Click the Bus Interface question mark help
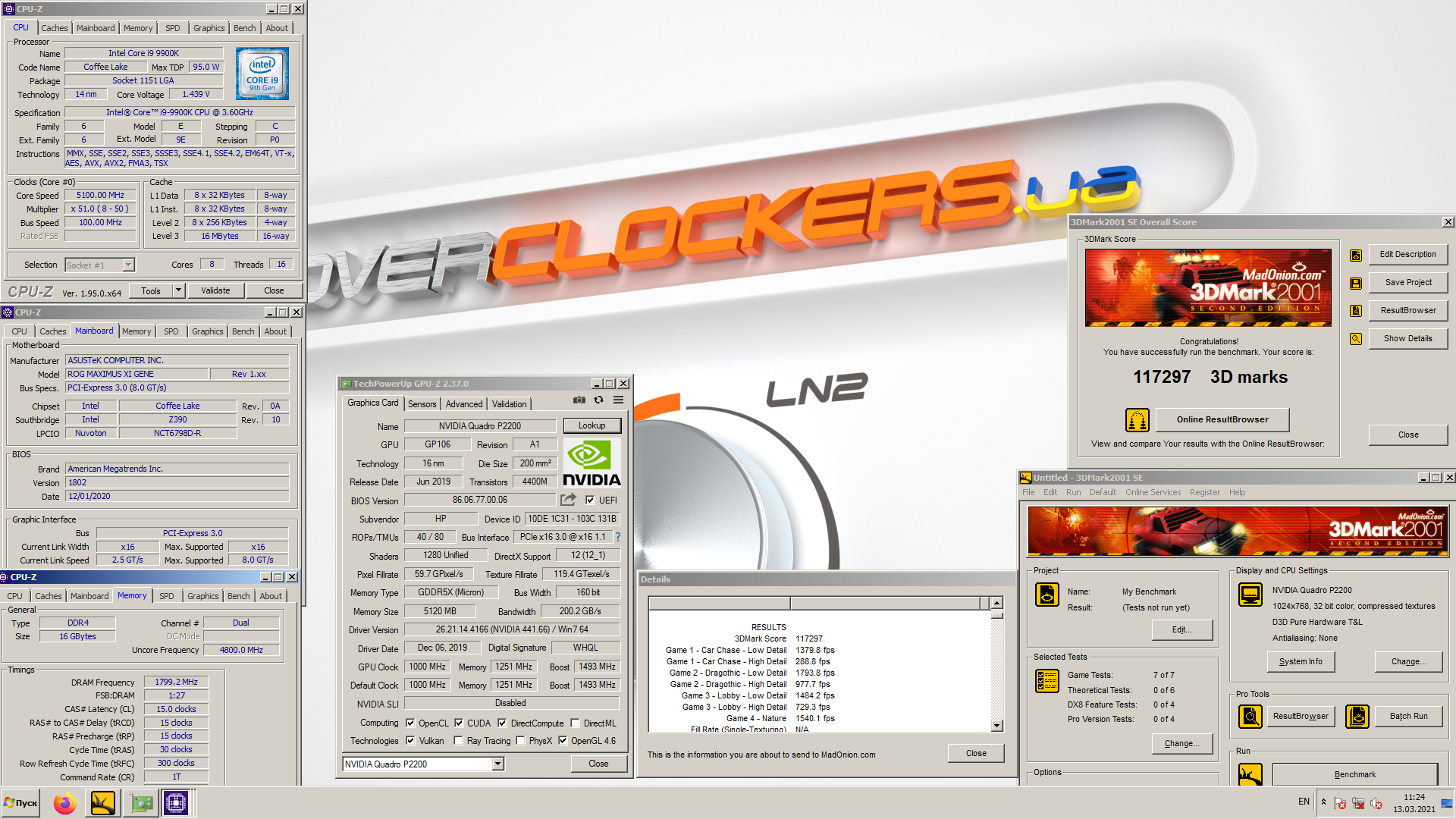This screenshot has height=819, width=1456. click(x=617, y=537)
